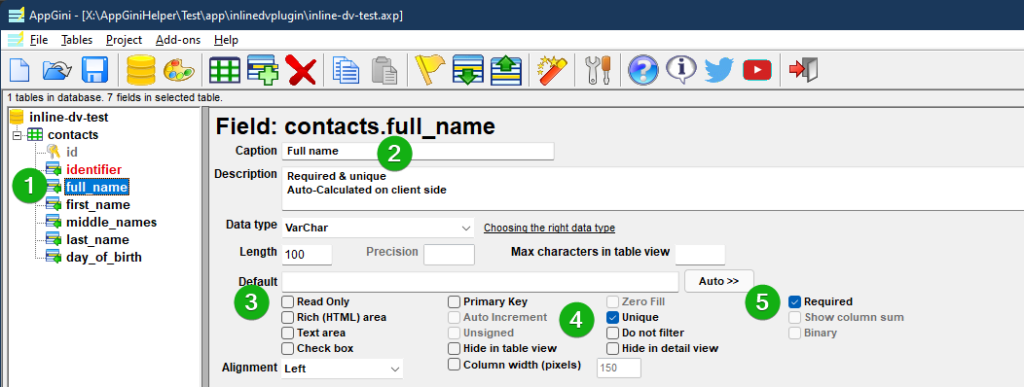Viewport: 1024px width, 387px height.
Task: Open the wrench and screwdriver preferences icon
Action: (598, 69)
